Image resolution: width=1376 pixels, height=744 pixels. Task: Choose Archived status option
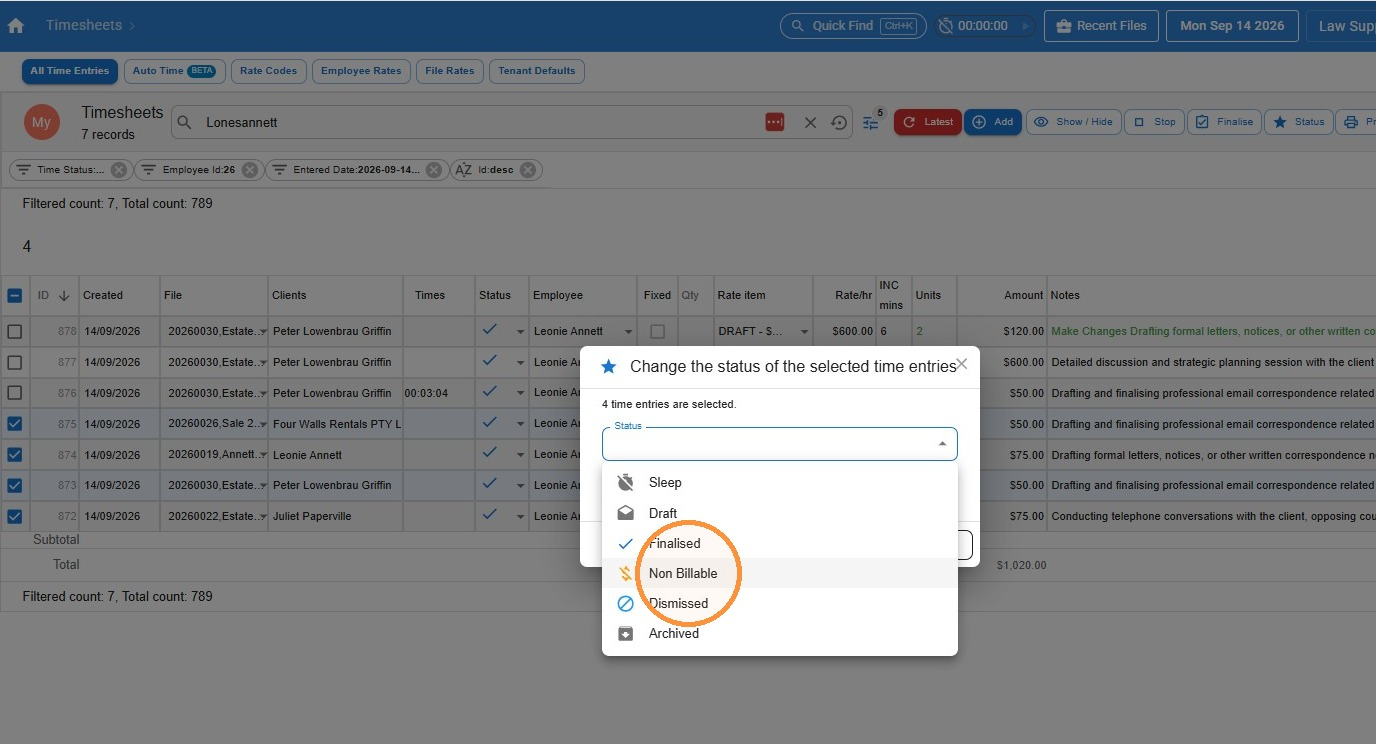coord(780,633)
